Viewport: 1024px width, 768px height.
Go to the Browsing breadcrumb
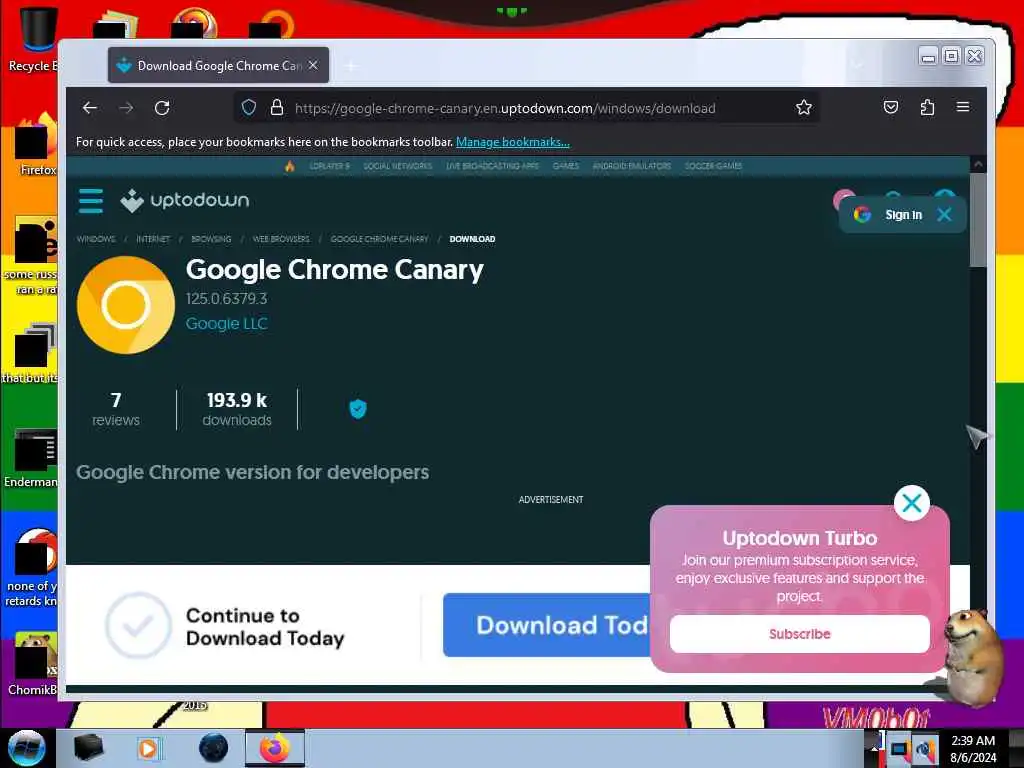coord(211,239)
